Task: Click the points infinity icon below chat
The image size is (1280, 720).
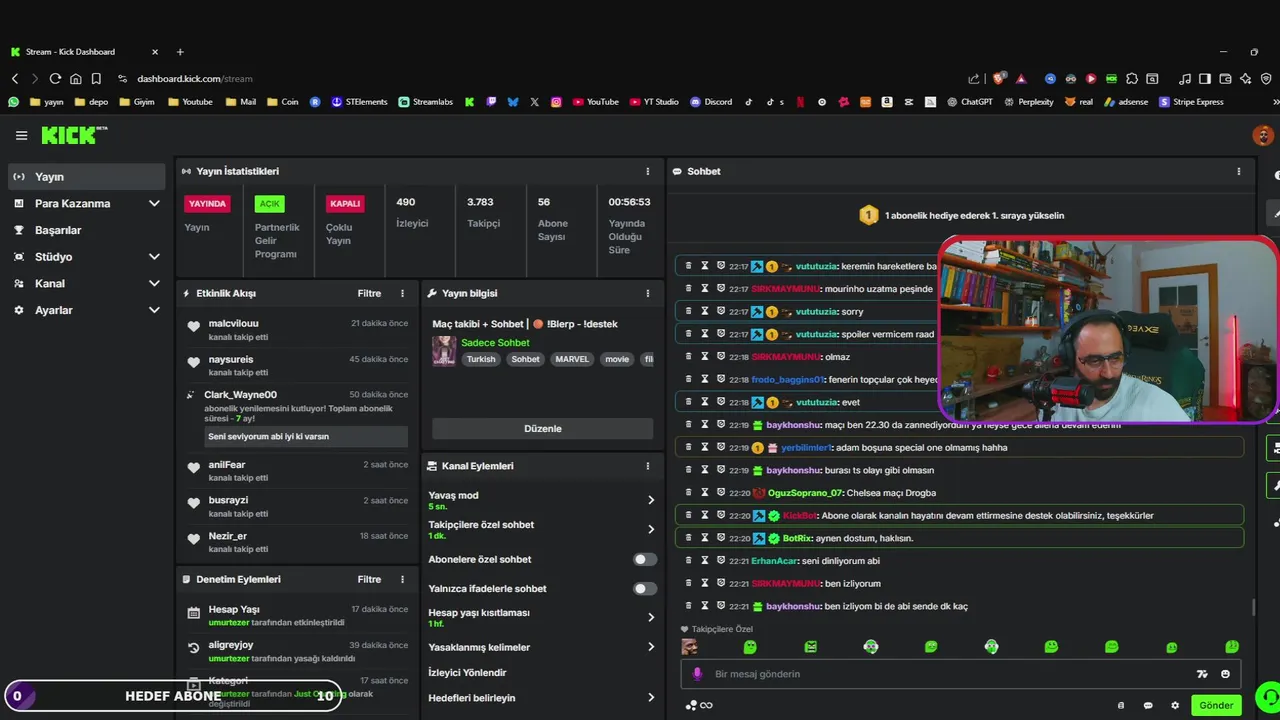Action: pyautogui.click(x=699, y=705)
